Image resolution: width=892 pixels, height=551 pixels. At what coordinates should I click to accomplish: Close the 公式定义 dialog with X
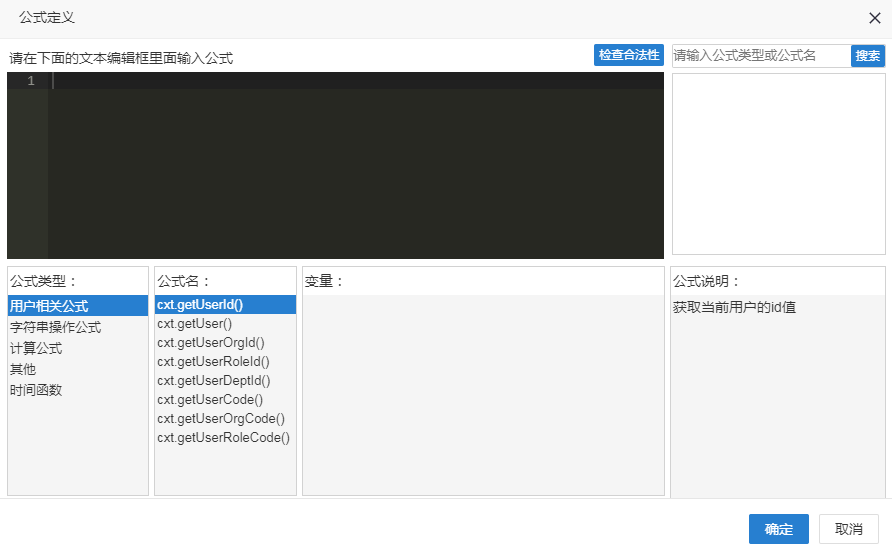tap(874, 18)
